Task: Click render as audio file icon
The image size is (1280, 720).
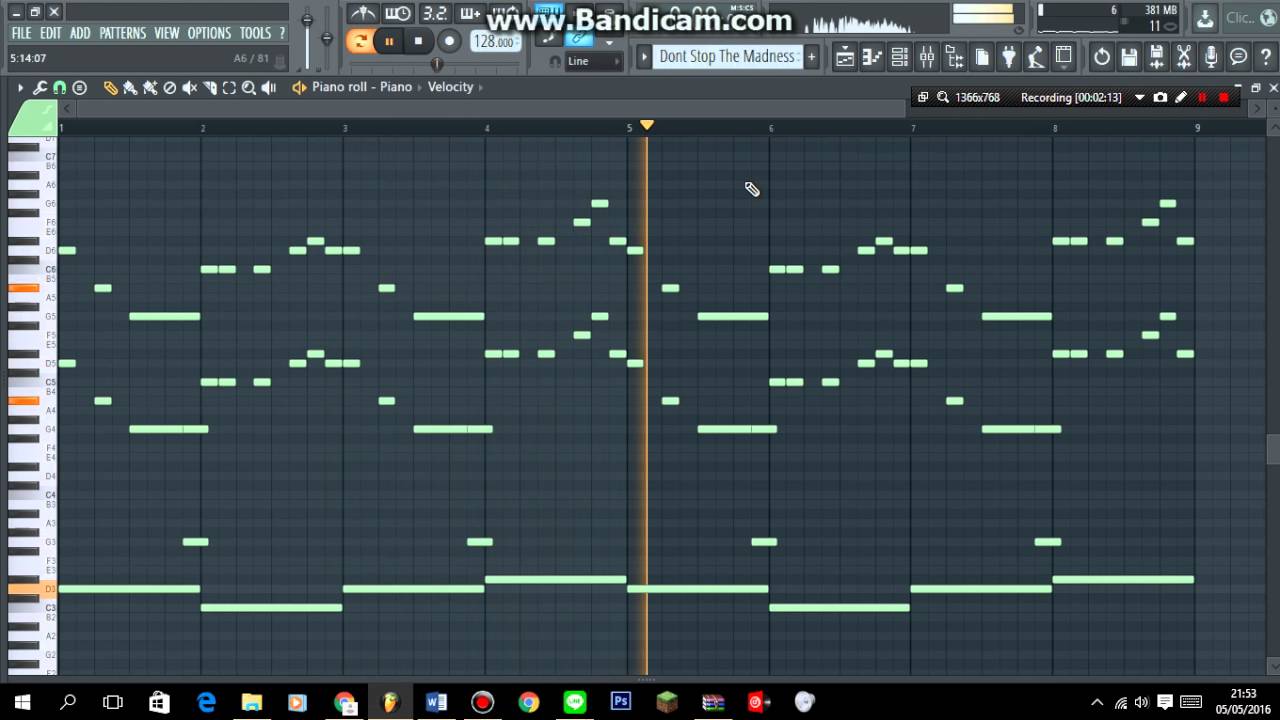Action: point(1157,57)
